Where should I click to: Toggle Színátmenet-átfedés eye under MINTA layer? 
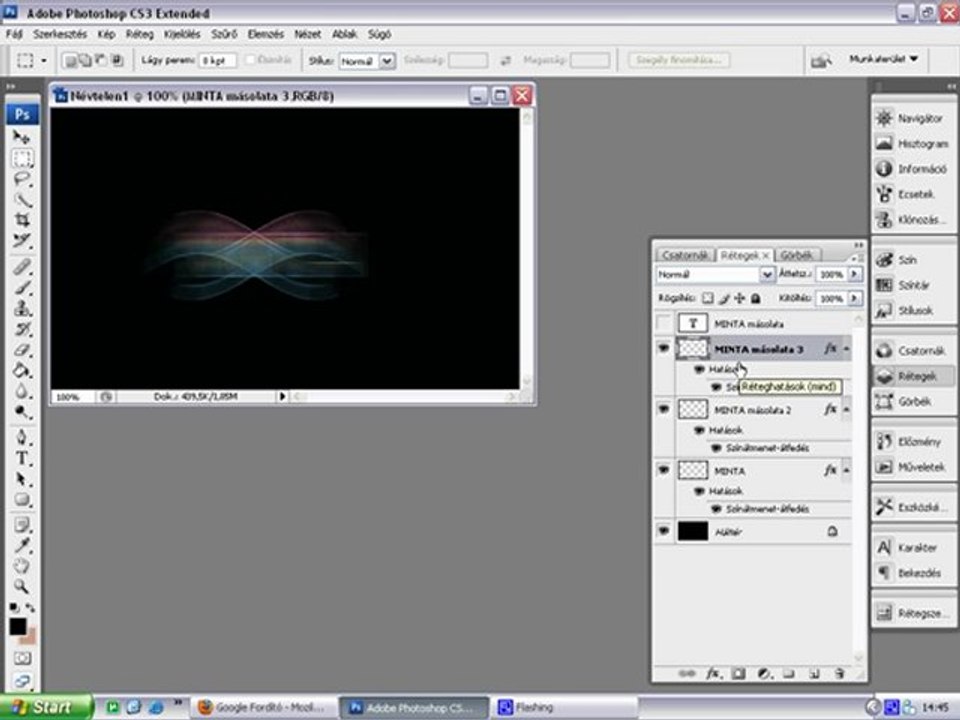(x=716, y=509)
